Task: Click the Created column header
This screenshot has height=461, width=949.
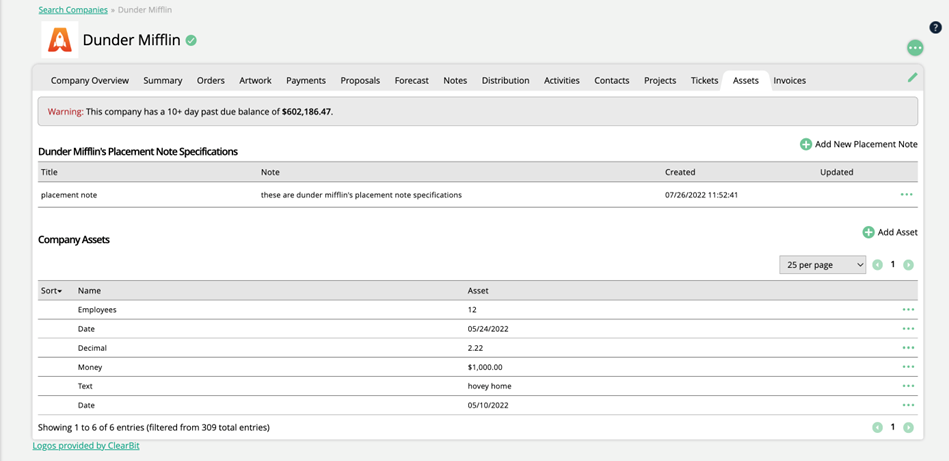Action: click(x=680, y=172)
